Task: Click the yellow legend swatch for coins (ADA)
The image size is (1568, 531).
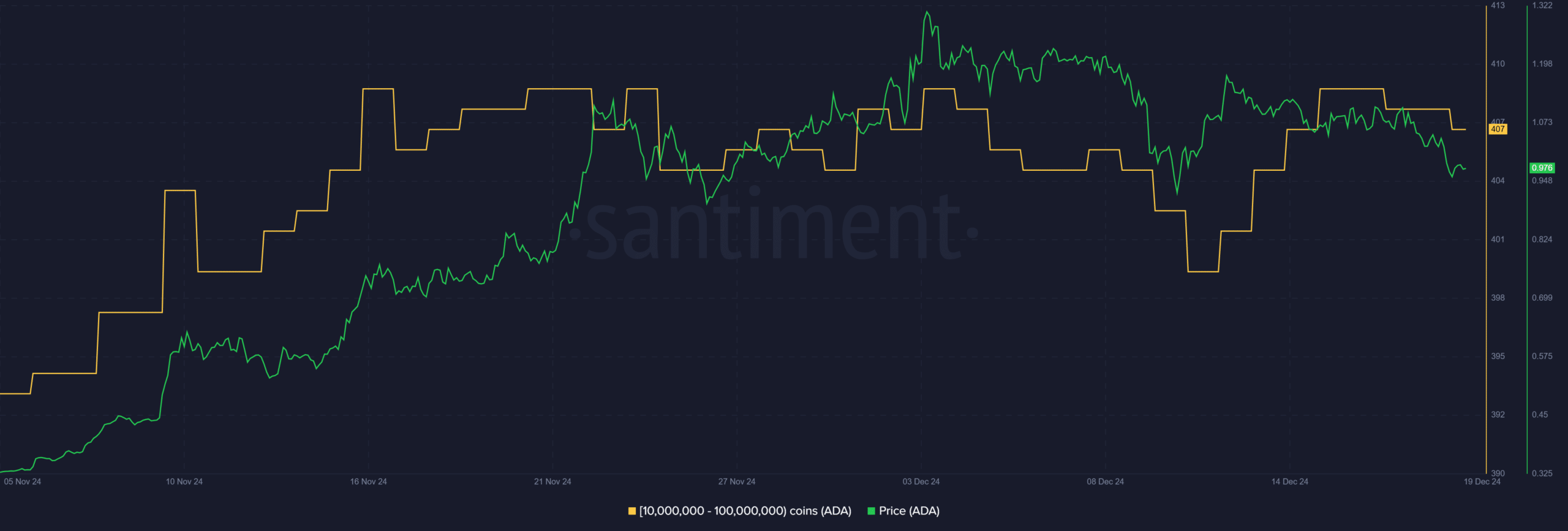Action: click(x=632, y=511)
